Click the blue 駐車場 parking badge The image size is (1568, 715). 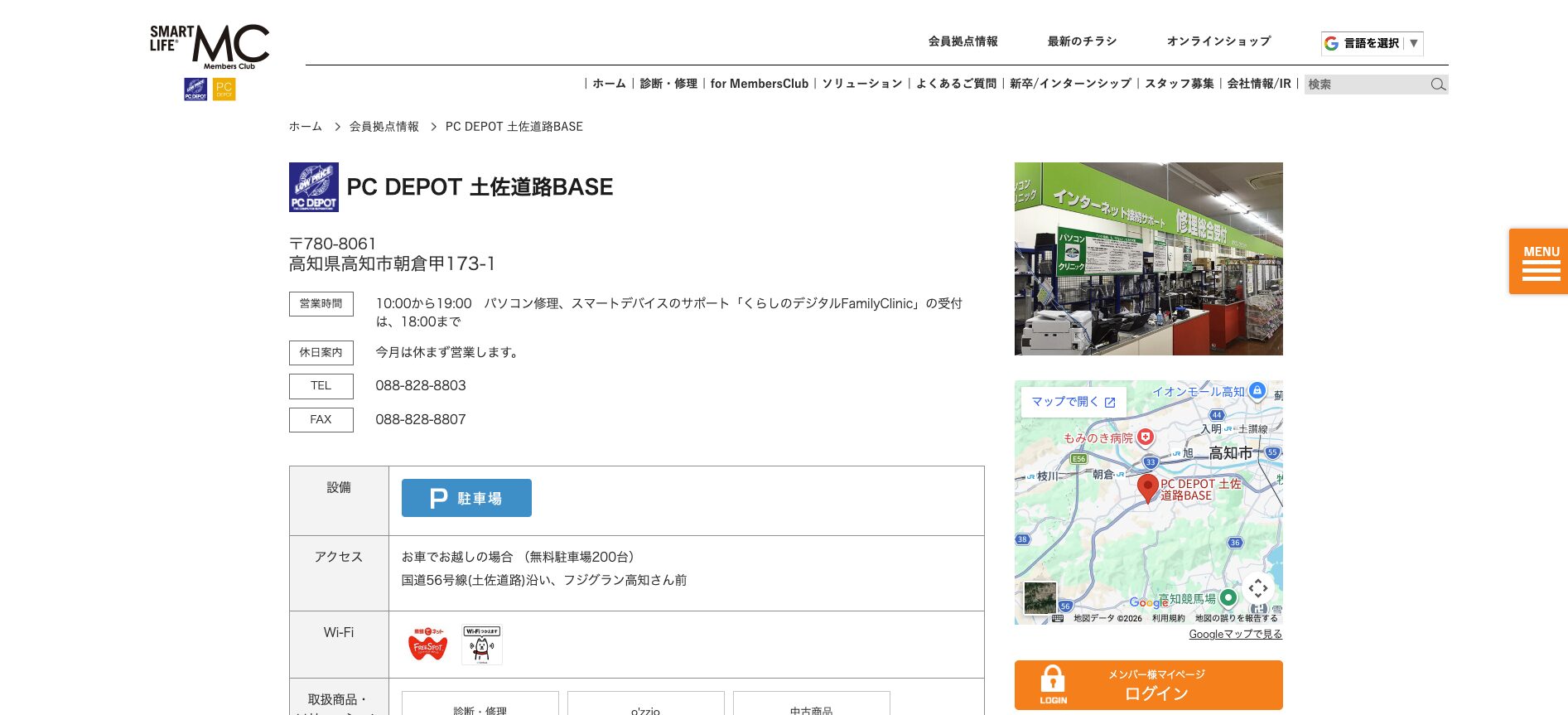point(466,498)
